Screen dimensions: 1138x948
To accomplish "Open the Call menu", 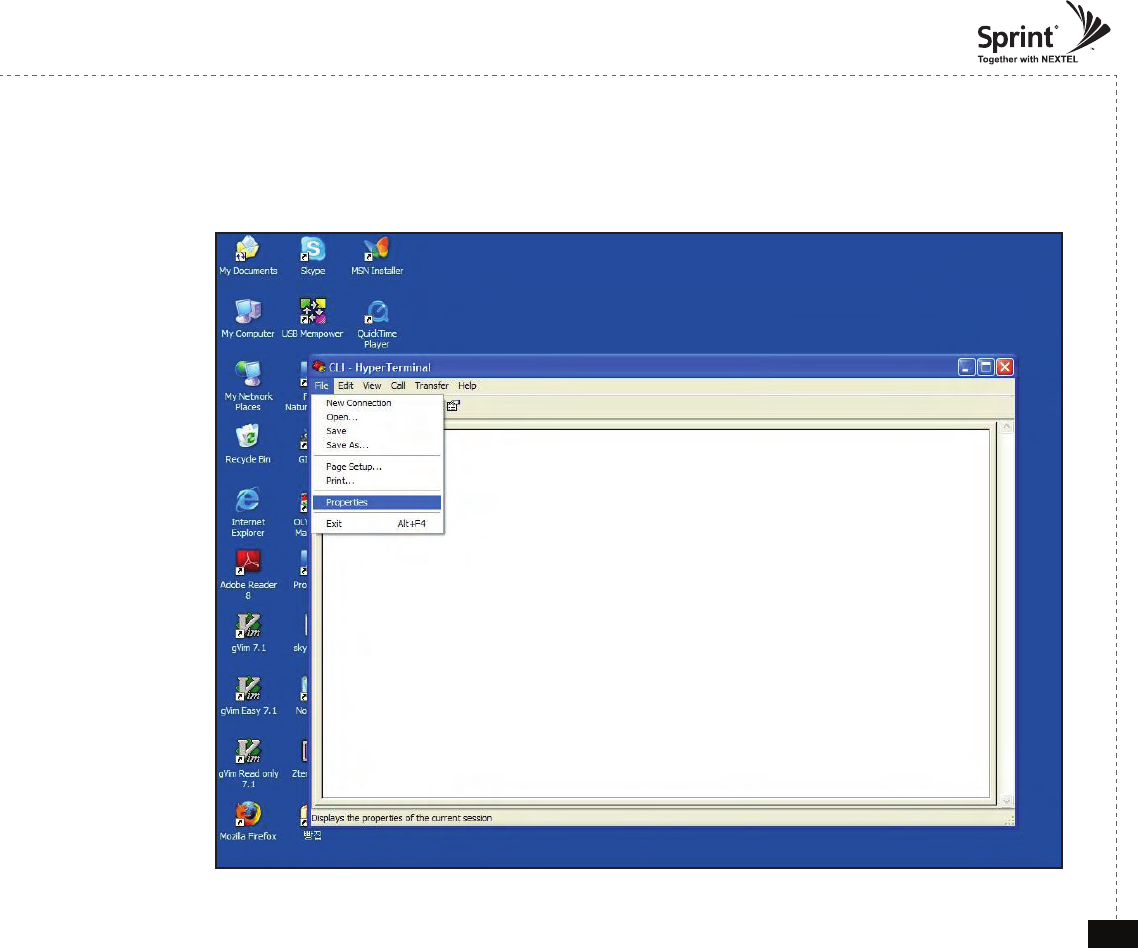I will click(398, 385).
